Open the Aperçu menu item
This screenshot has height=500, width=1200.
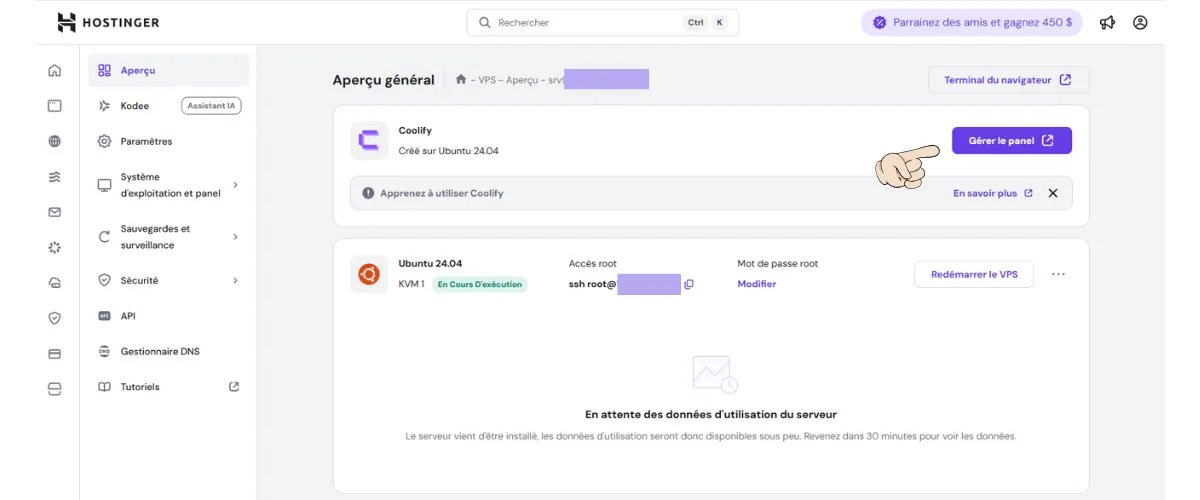pos(168,70)
